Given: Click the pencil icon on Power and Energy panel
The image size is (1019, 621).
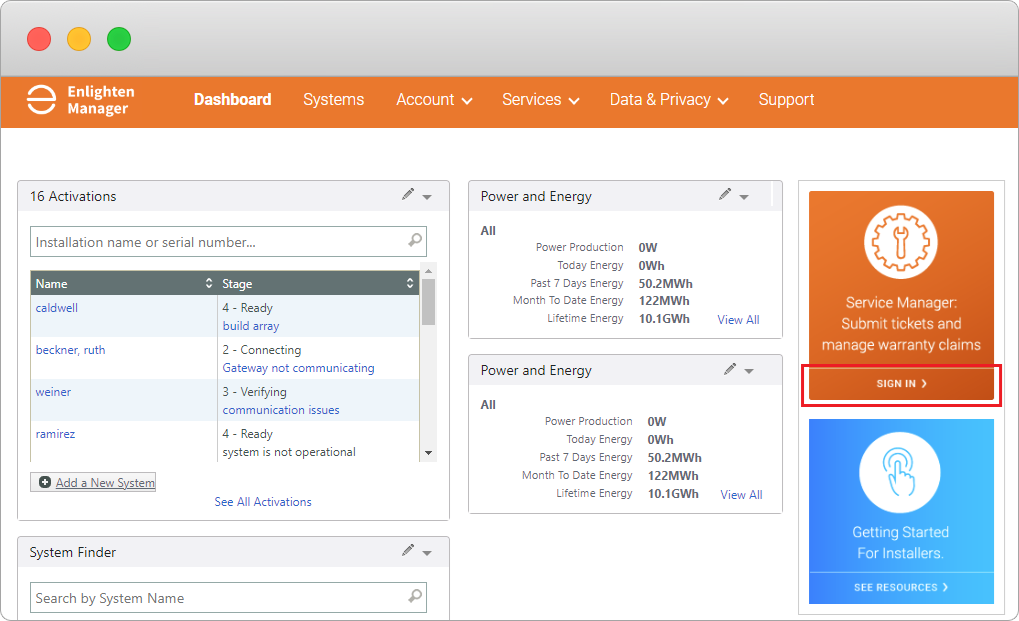Looking at the screenshot, I should 724,195.
